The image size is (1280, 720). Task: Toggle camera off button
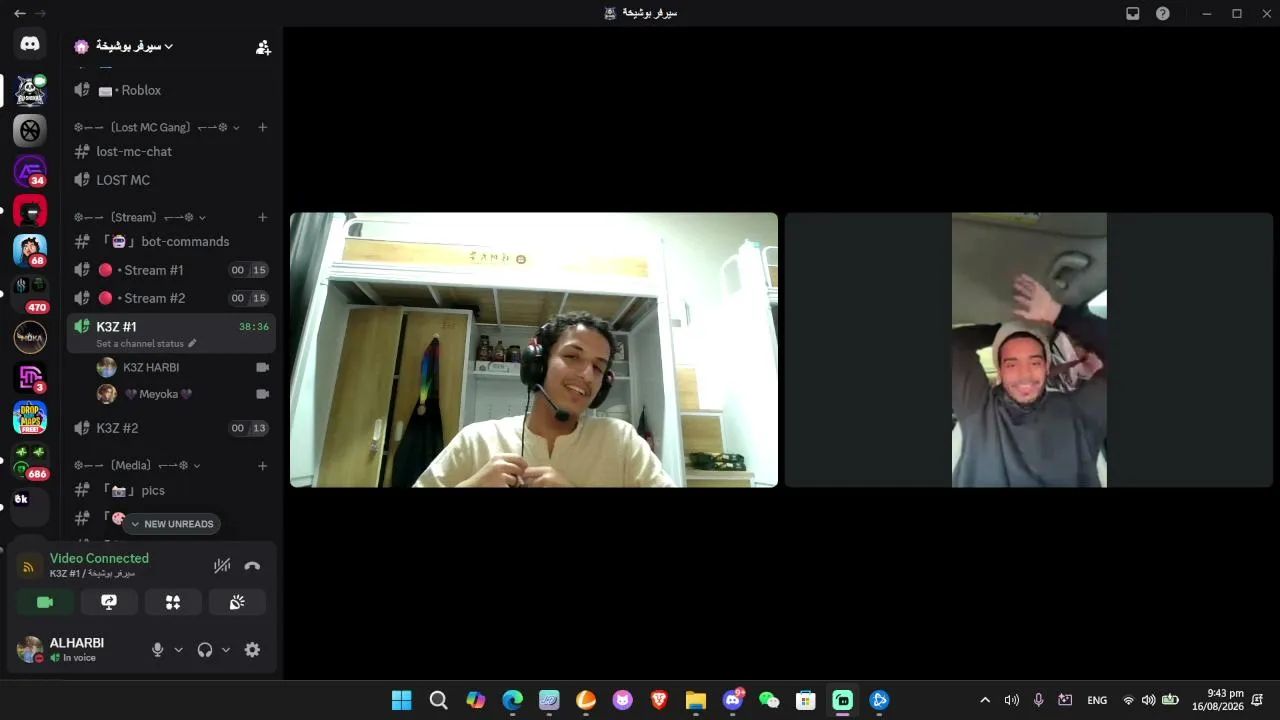[45, 602]
